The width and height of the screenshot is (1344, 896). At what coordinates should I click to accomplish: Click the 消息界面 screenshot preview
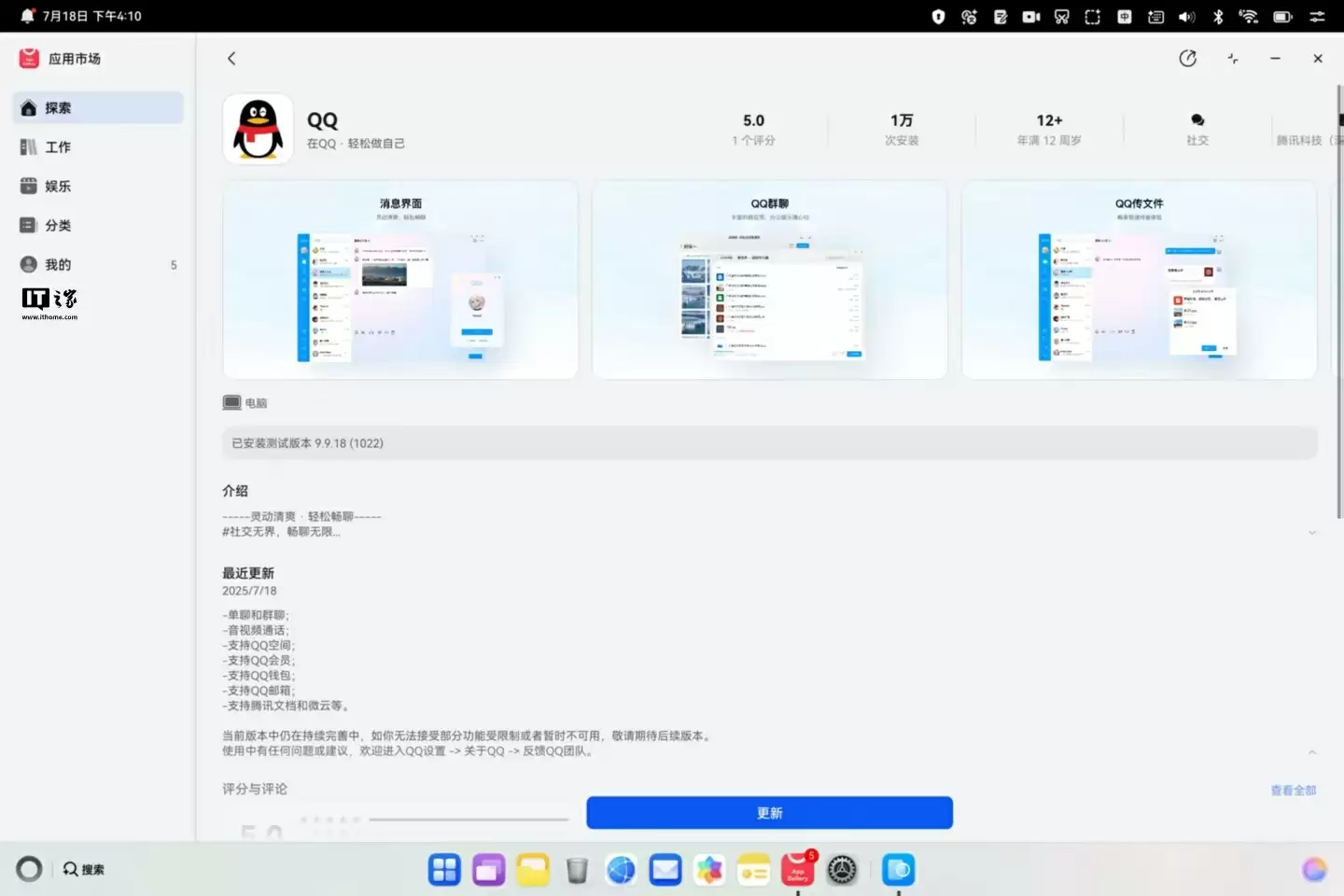click(399, 280)
